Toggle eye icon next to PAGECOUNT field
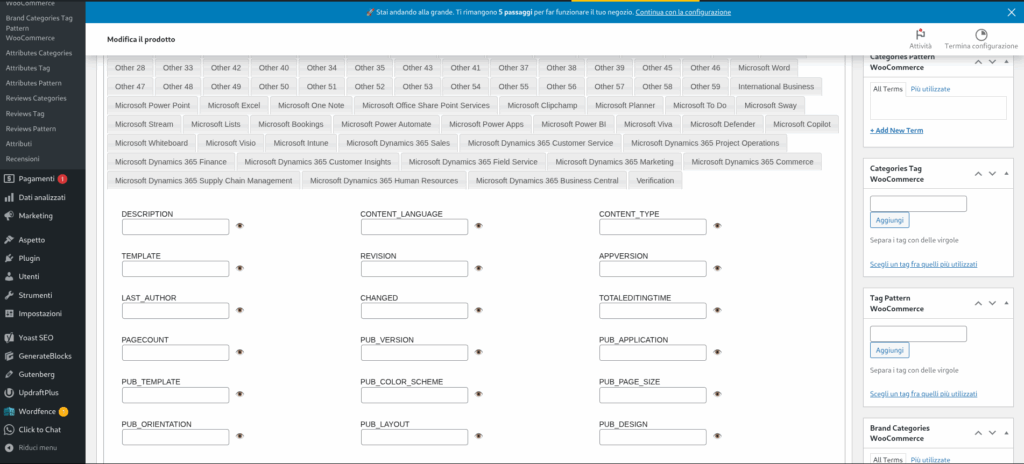The image size is (1024, 464). [x=240, y=352]
